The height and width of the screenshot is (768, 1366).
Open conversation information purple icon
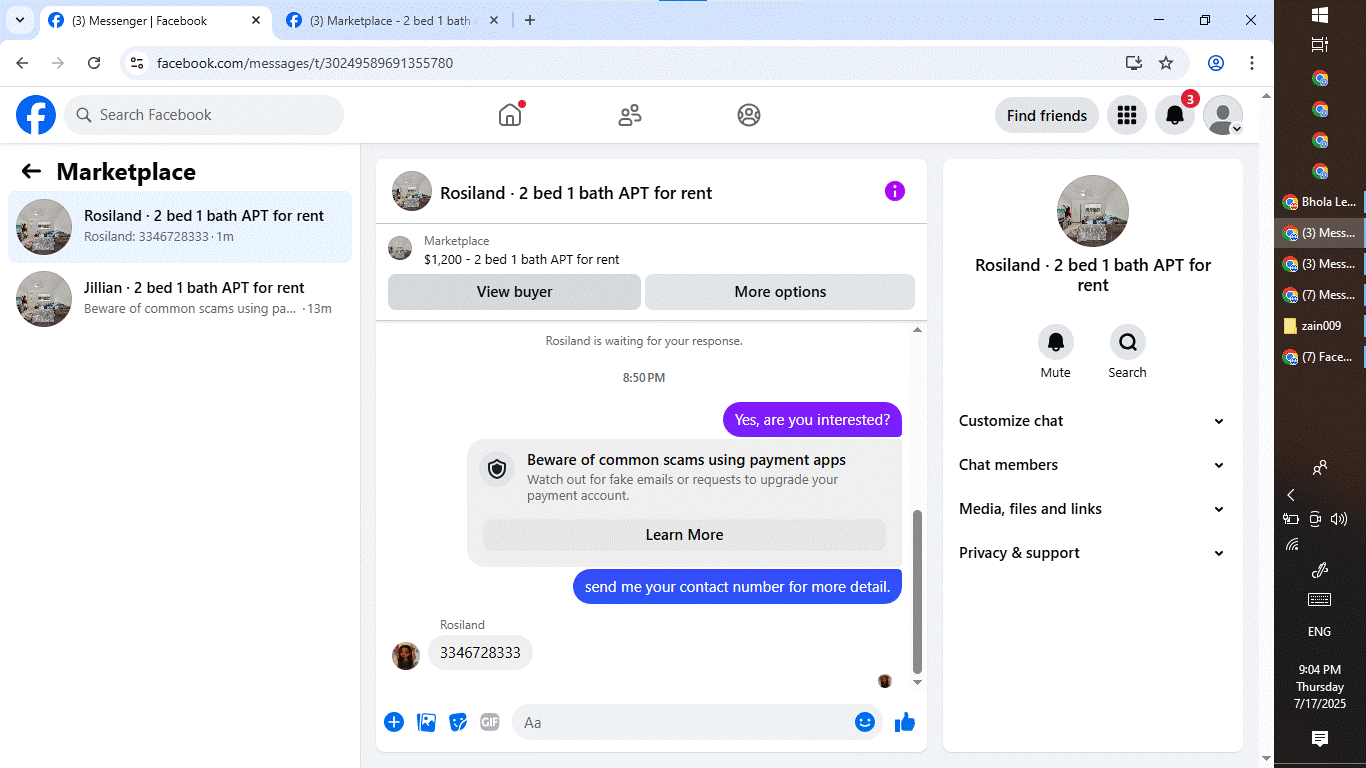click(x=895, y=191)
